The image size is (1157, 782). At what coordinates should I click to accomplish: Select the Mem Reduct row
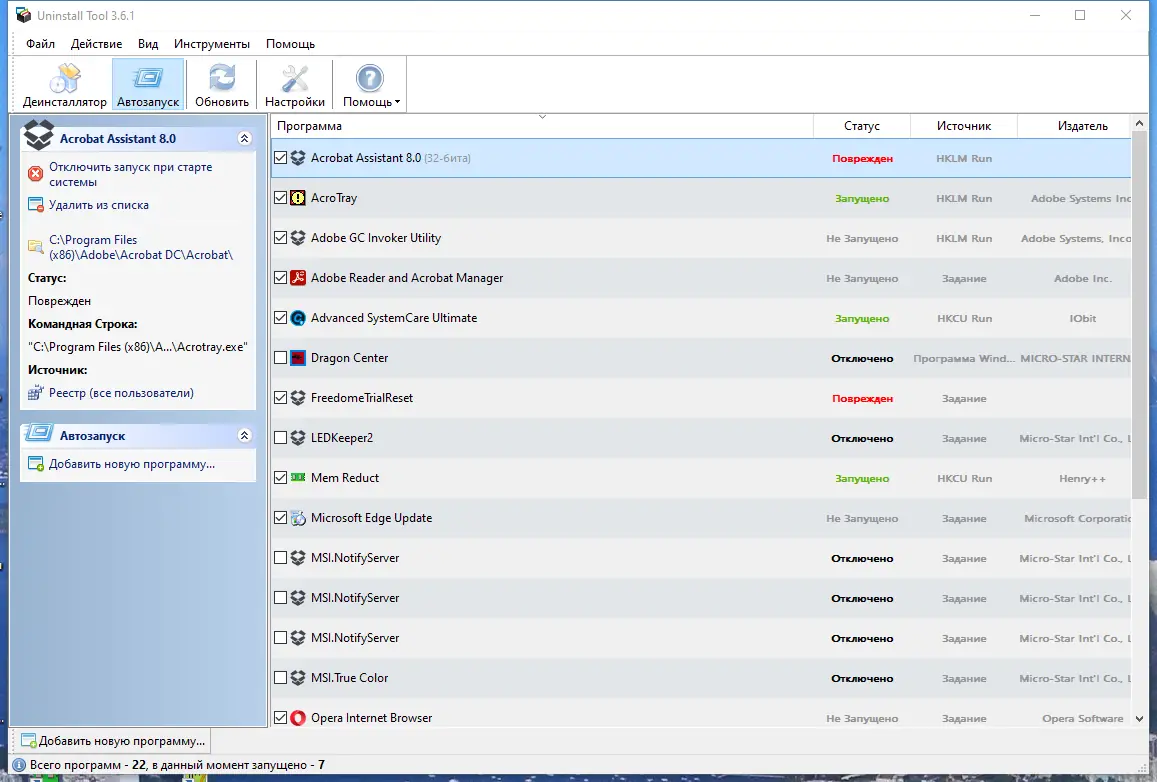click(701, 478)
